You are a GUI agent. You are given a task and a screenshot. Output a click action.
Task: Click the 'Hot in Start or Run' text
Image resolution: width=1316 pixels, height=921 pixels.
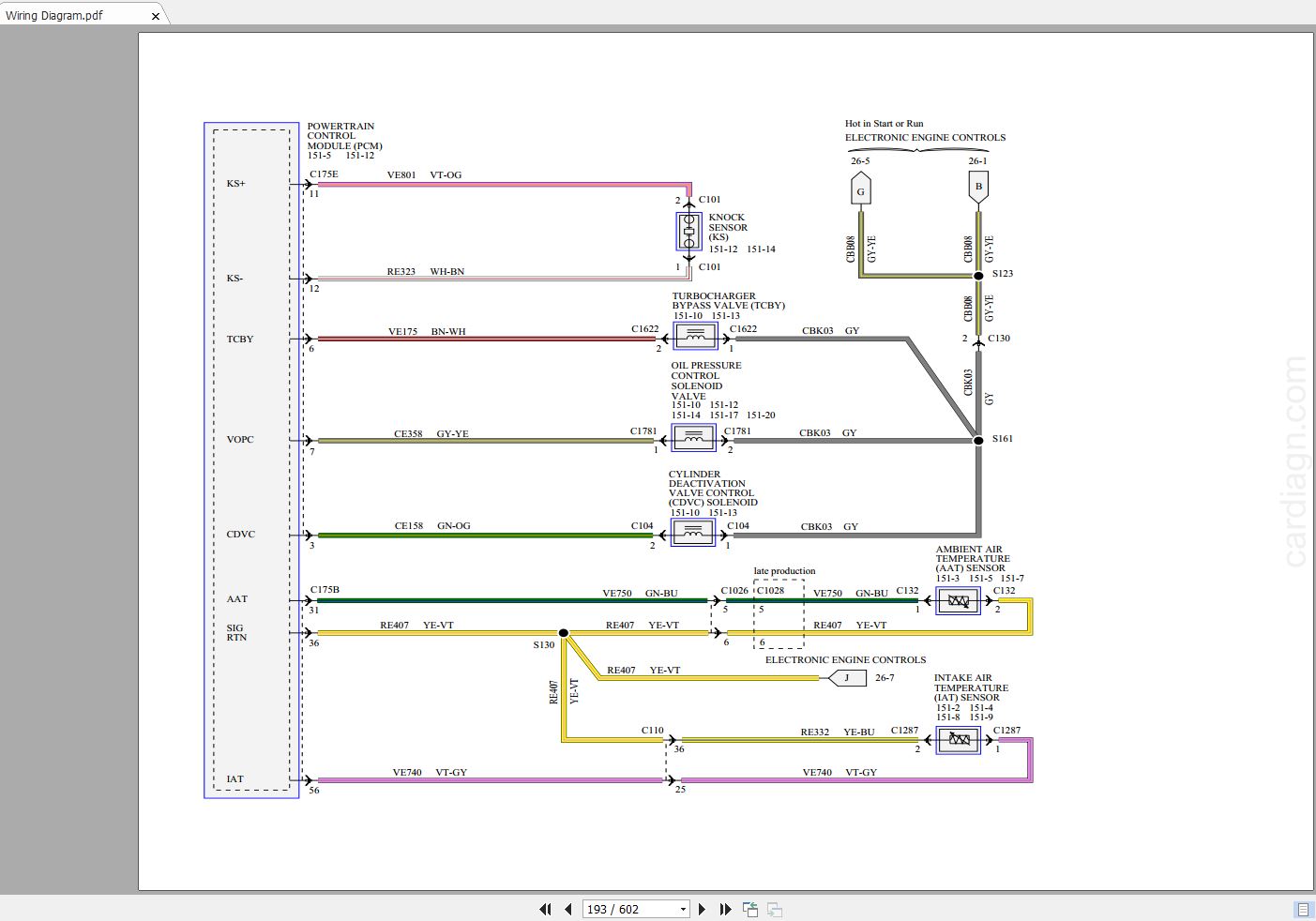(x=884, y=124)
